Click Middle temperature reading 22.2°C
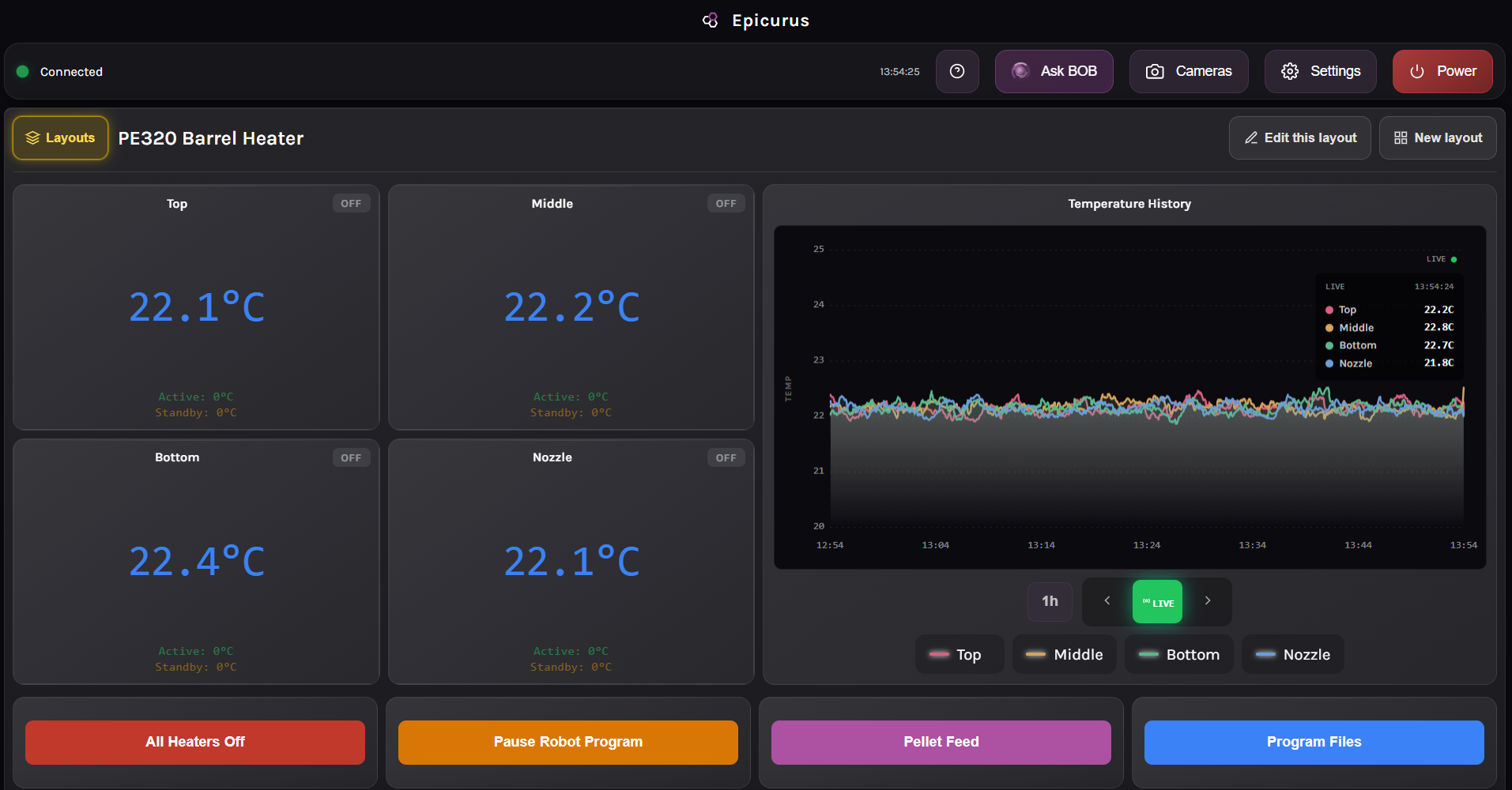Image resolution: width=1512 pixels, height=790 pixels. point(571,307)
